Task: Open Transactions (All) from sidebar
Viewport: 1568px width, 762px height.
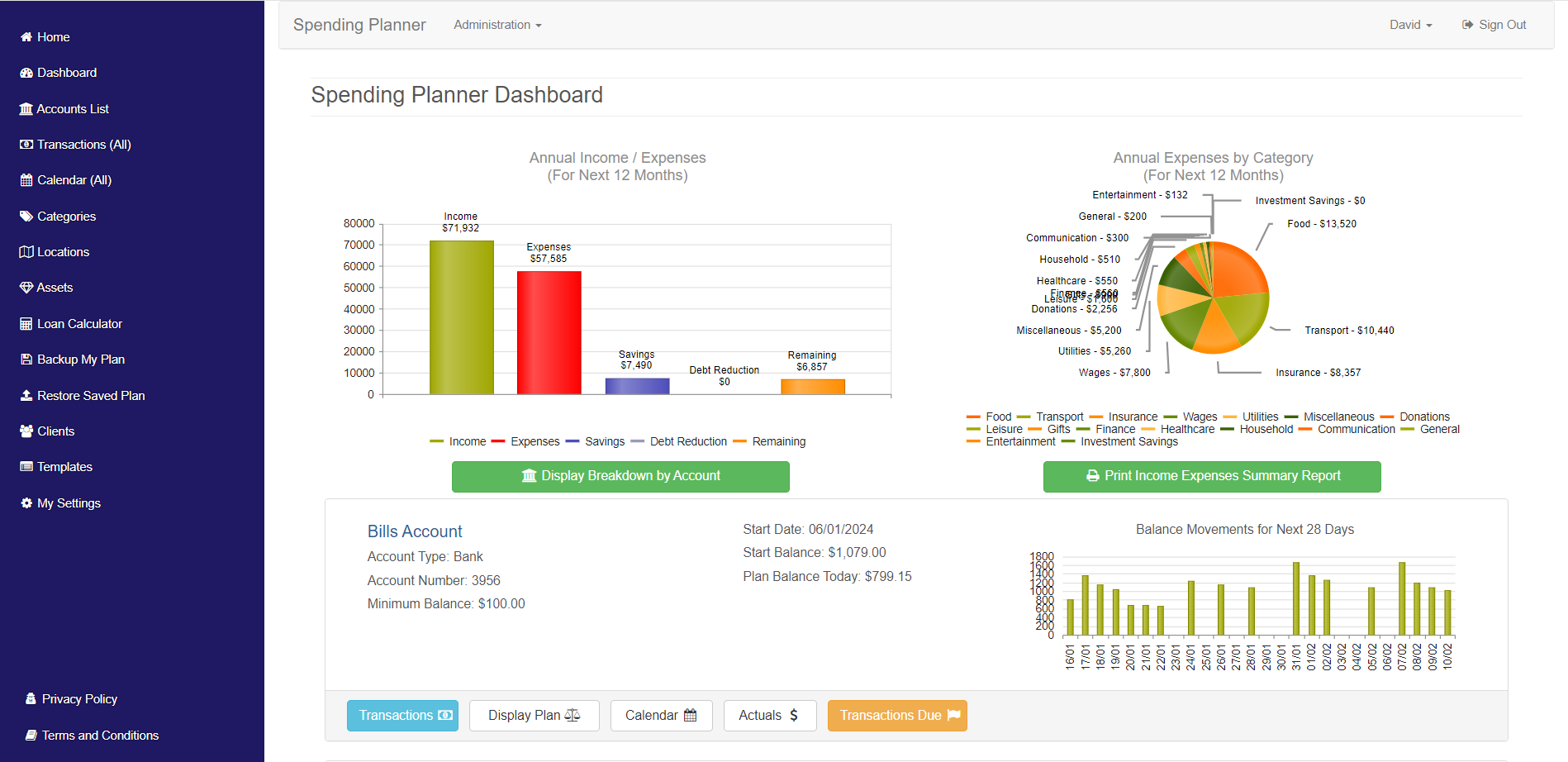Action: click(x=83, y=145)
